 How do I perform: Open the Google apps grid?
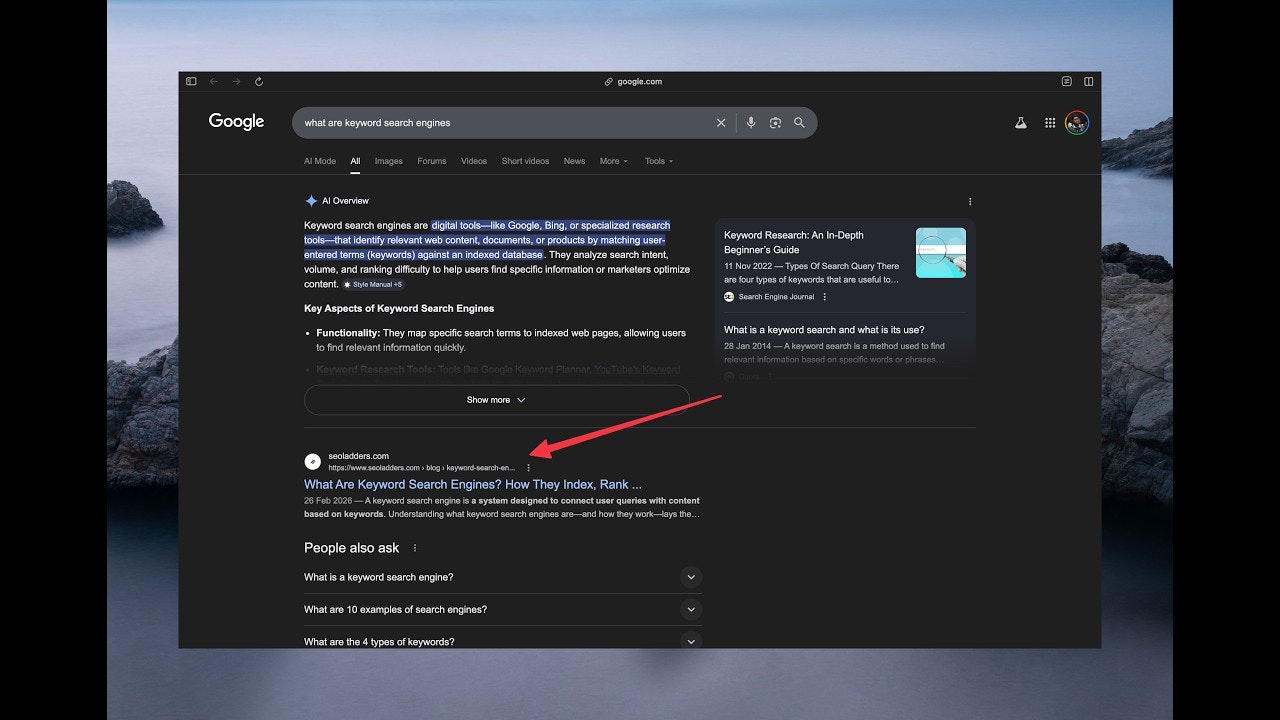[x=1050, y=123]
